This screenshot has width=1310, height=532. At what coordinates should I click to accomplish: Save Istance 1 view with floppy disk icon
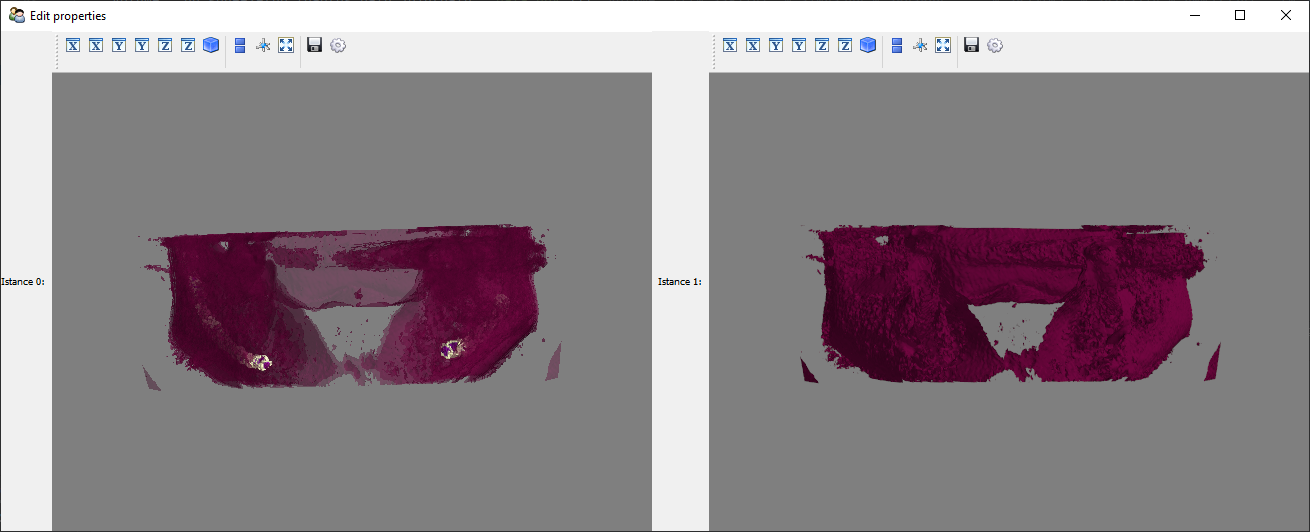971,45
